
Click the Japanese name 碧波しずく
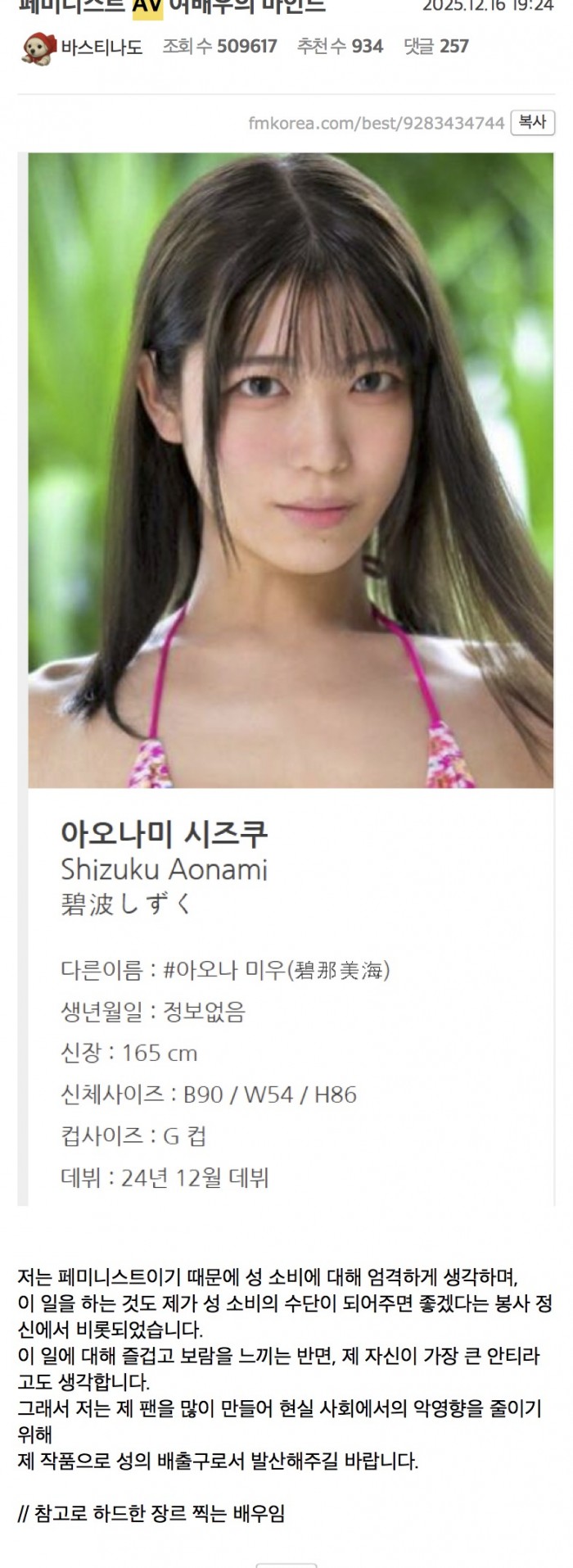pyautogui.click(x=126, y=904)
